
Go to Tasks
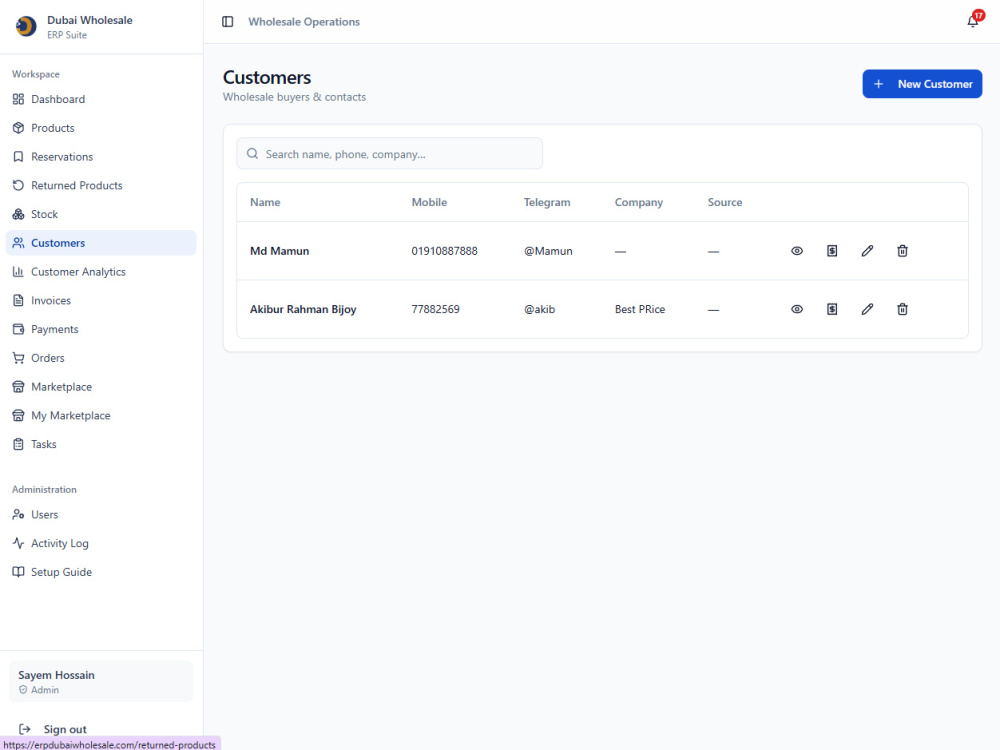point(101,444)
